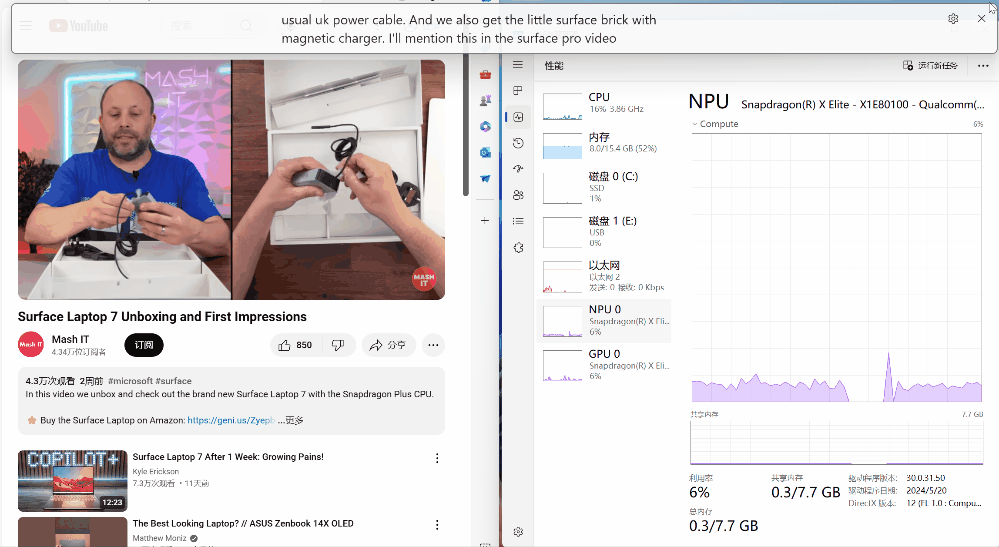Open Outlook icon in Edge sidebar

pyautogui.click(x=485, y=153)
